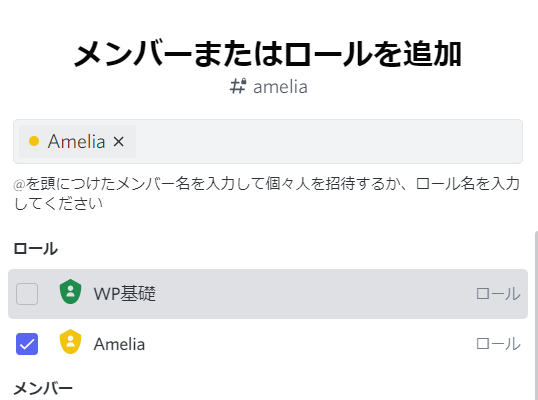The width and height of the screenshot is (538, 400).
Task: Select the Amelia role name in list
Action: (119, 344)
